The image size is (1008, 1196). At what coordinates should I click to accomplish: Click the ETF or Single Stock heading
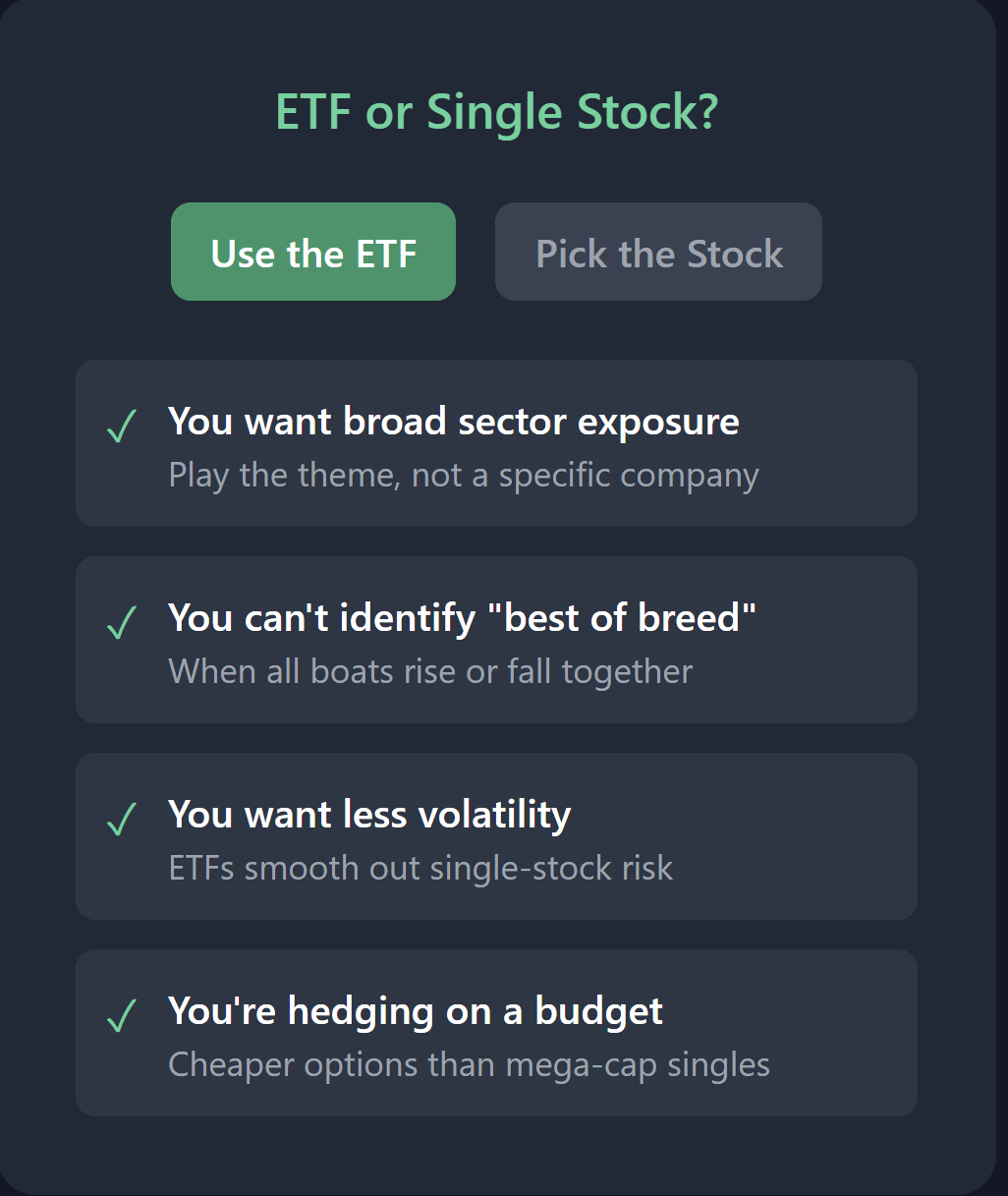[497, 112]
